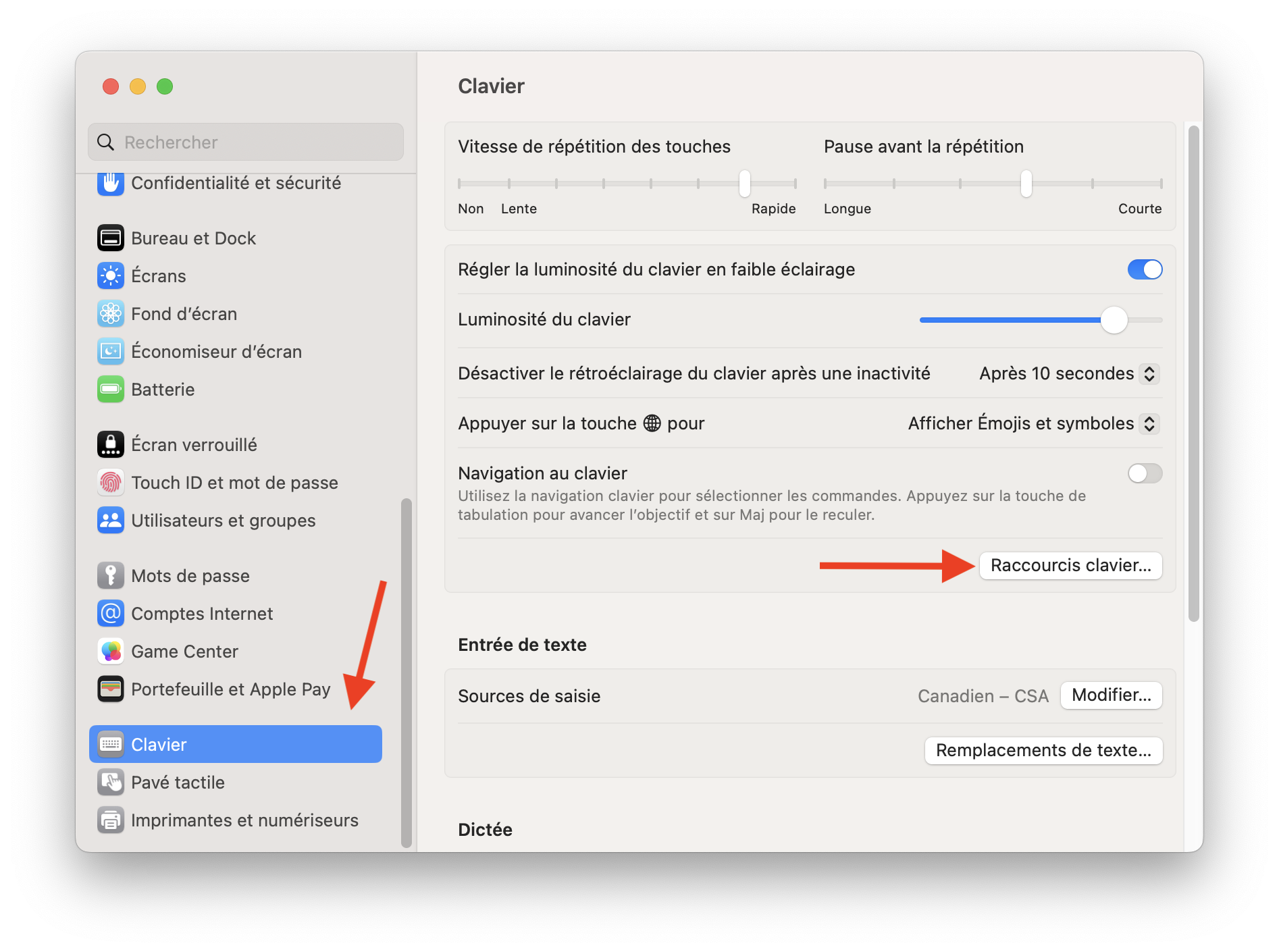This screenshot has width=1279, height=952.
Task: Click the Écran verrouillé lock icon
Action: click(x=111, y=445)
